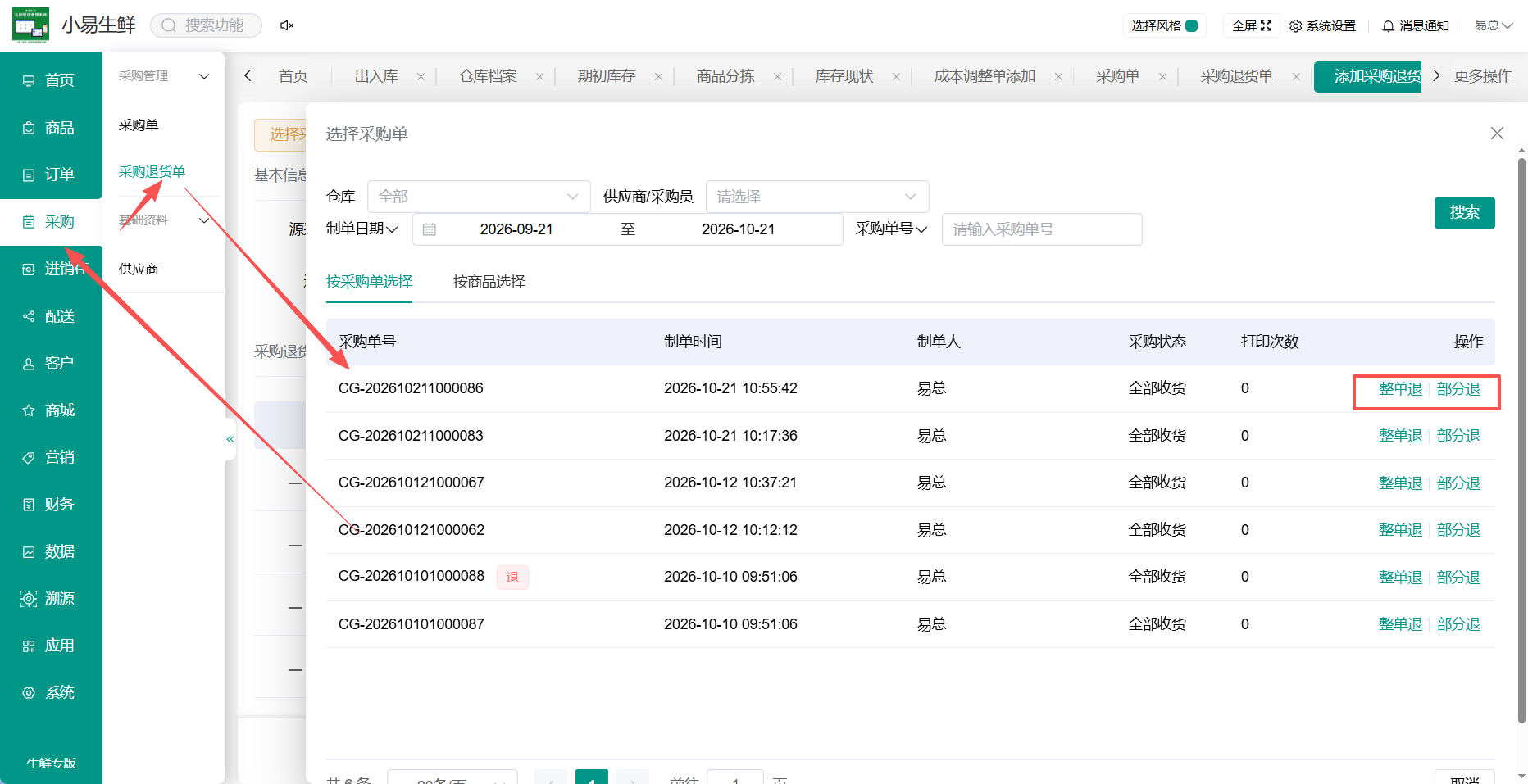
Task: Click 整单退 for order CG-202610101000087
Action: (1400, 624)
